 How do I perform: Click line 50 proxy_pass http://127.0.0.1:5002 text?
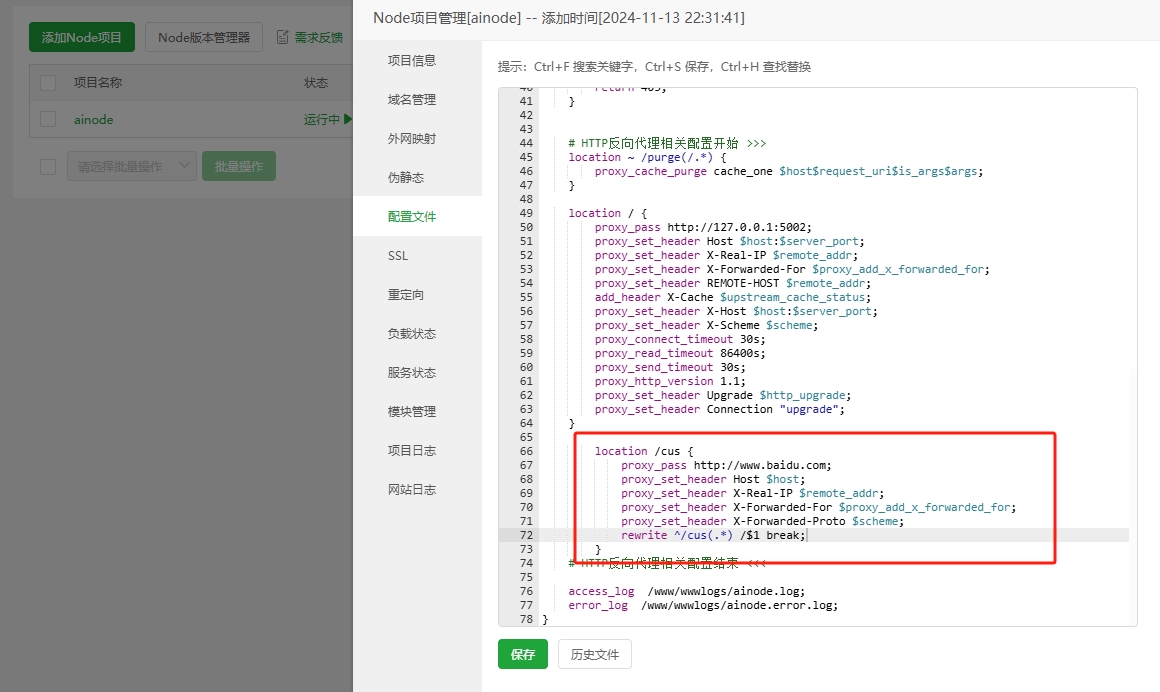pos(703,227)
